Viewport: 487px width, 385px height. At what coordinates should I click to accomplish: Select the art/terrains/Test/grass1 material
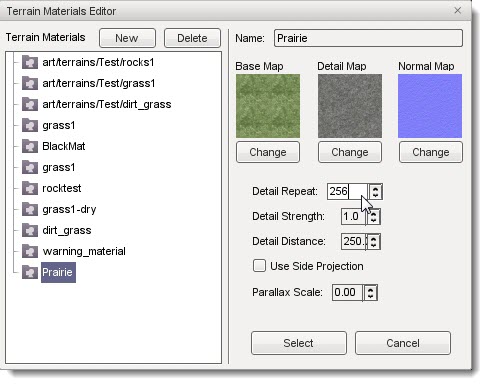(x=99, y=83)
